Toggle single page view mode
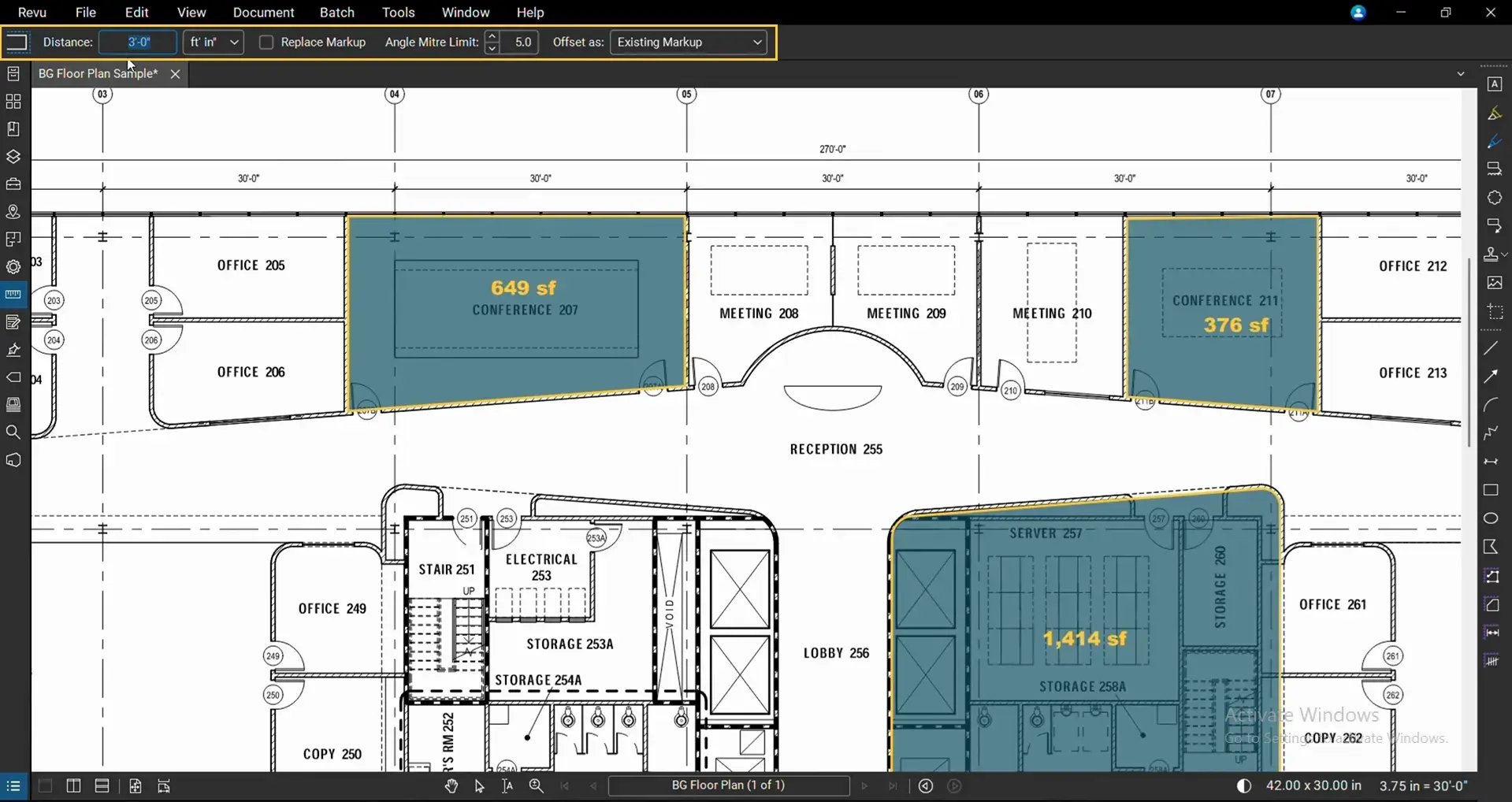1512x802 pixels. click(45, 785)
